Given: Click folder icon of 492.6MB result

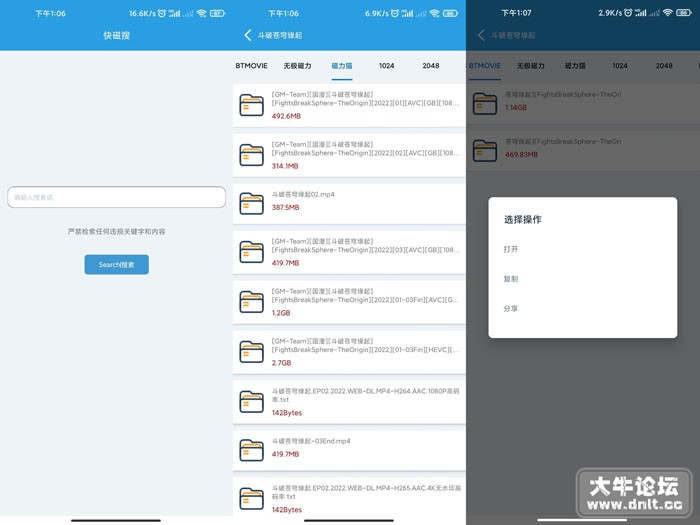Looking at the screenshot, I should (251, 105).
